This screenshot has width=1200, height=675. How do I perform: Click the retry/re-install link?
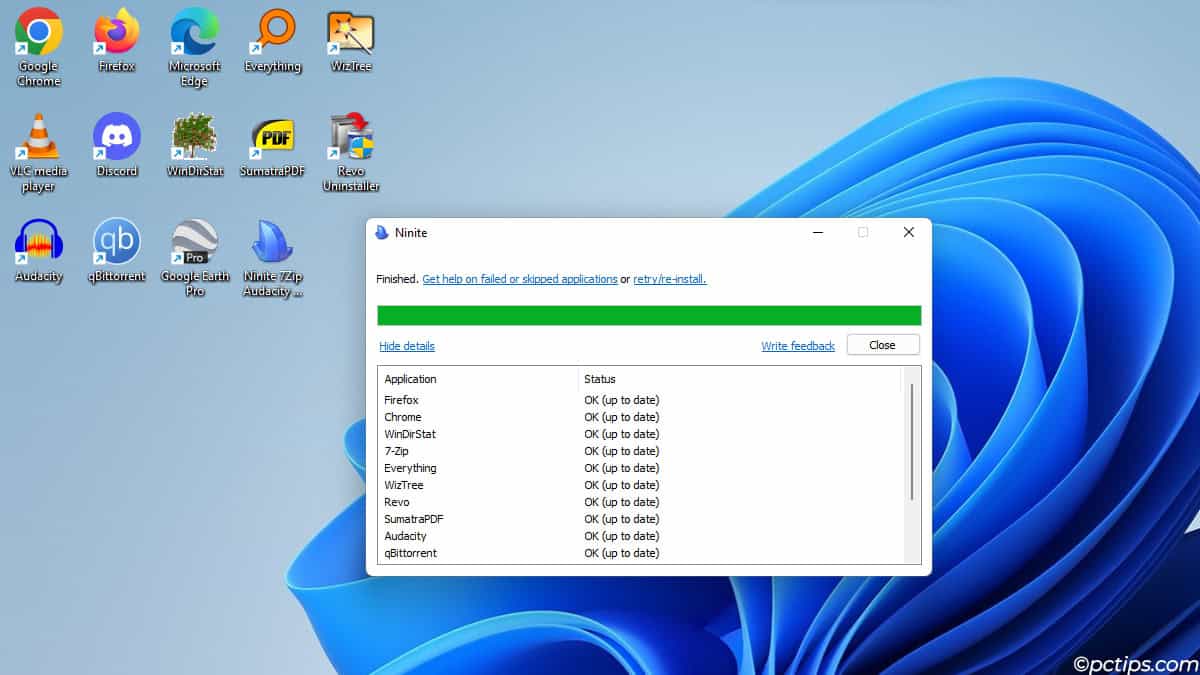pos(669,279)
